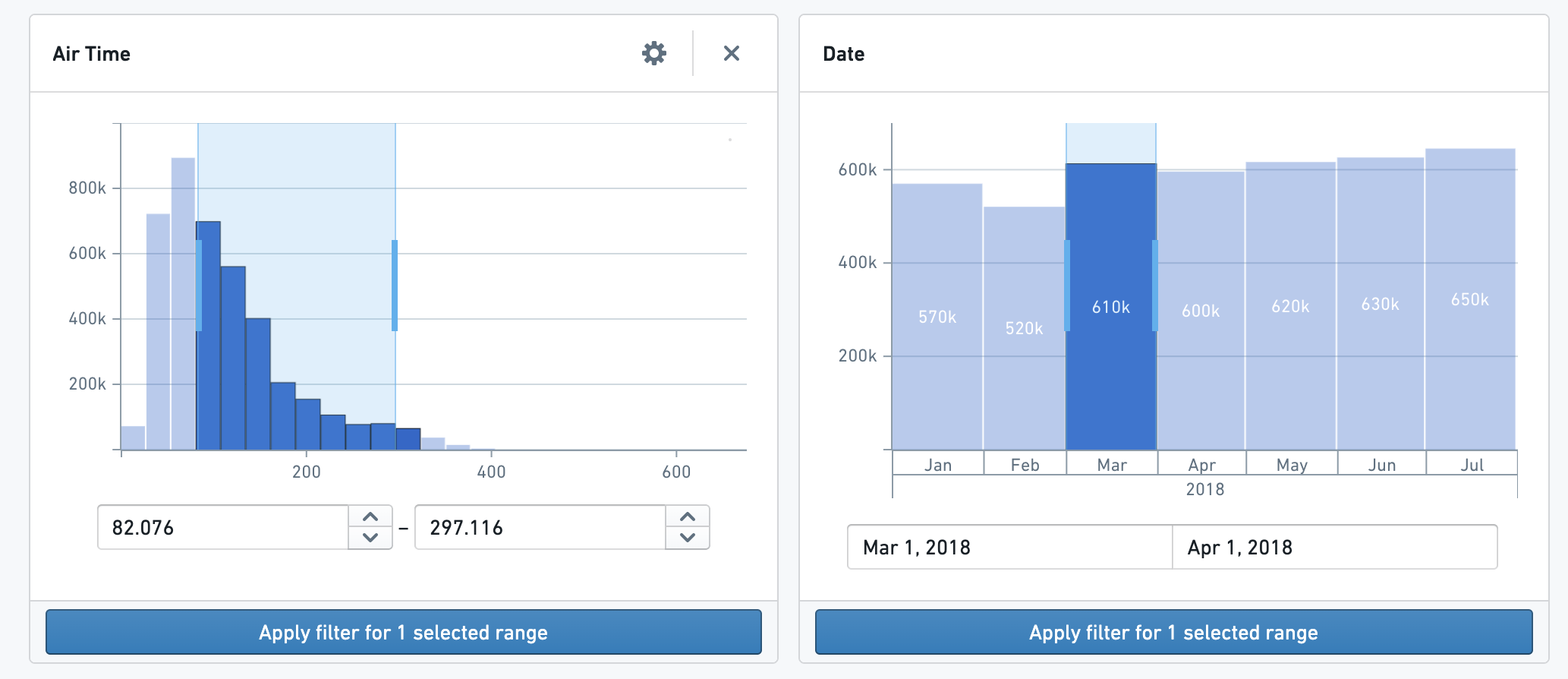1568x679 pixels.
Task: Grab the right Air Time range handle
Action: (395, 286)
